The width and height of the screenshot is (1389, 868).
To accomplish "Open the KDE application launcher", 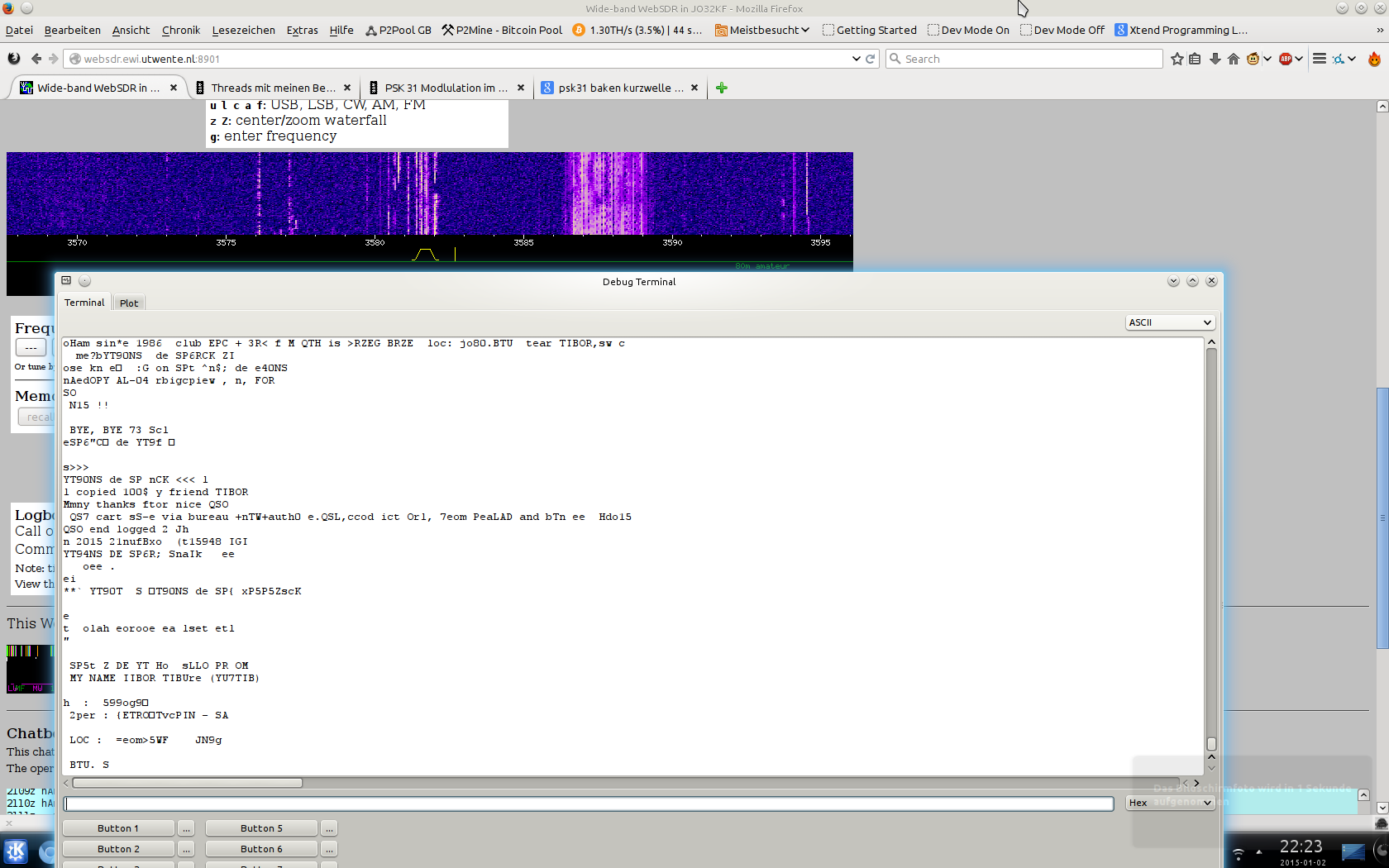I will click(x=16, y=852).
